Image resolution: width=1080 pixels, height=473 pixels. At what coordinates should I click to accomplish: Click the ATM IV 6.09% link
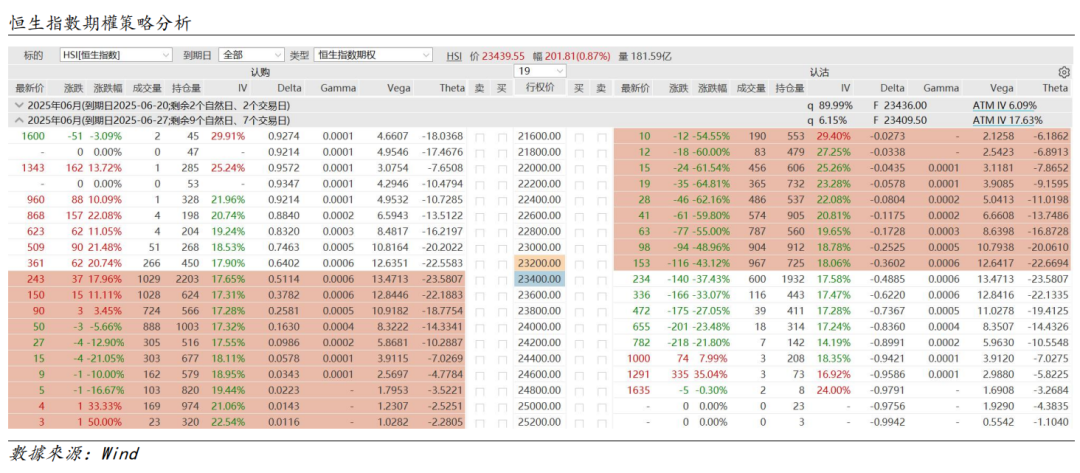pyautogui.click(x=1004, y=105)
